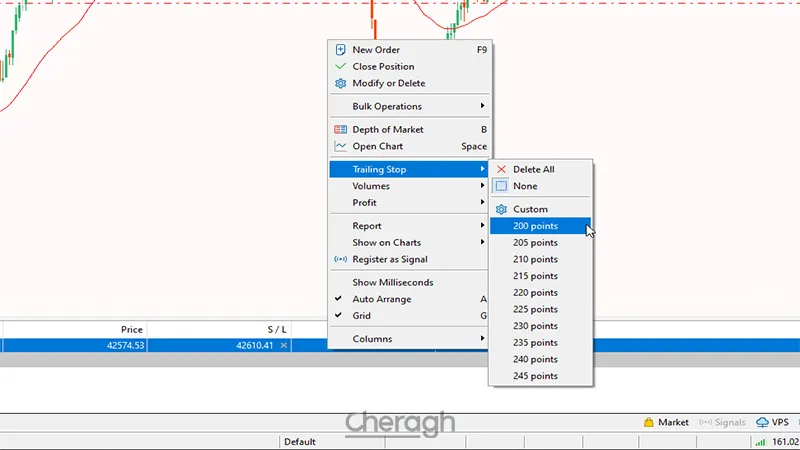The width and height of the screenshot is (800, 450).
Task: Toggle the Auto Arrange checkmark
Action: [339, 299]
